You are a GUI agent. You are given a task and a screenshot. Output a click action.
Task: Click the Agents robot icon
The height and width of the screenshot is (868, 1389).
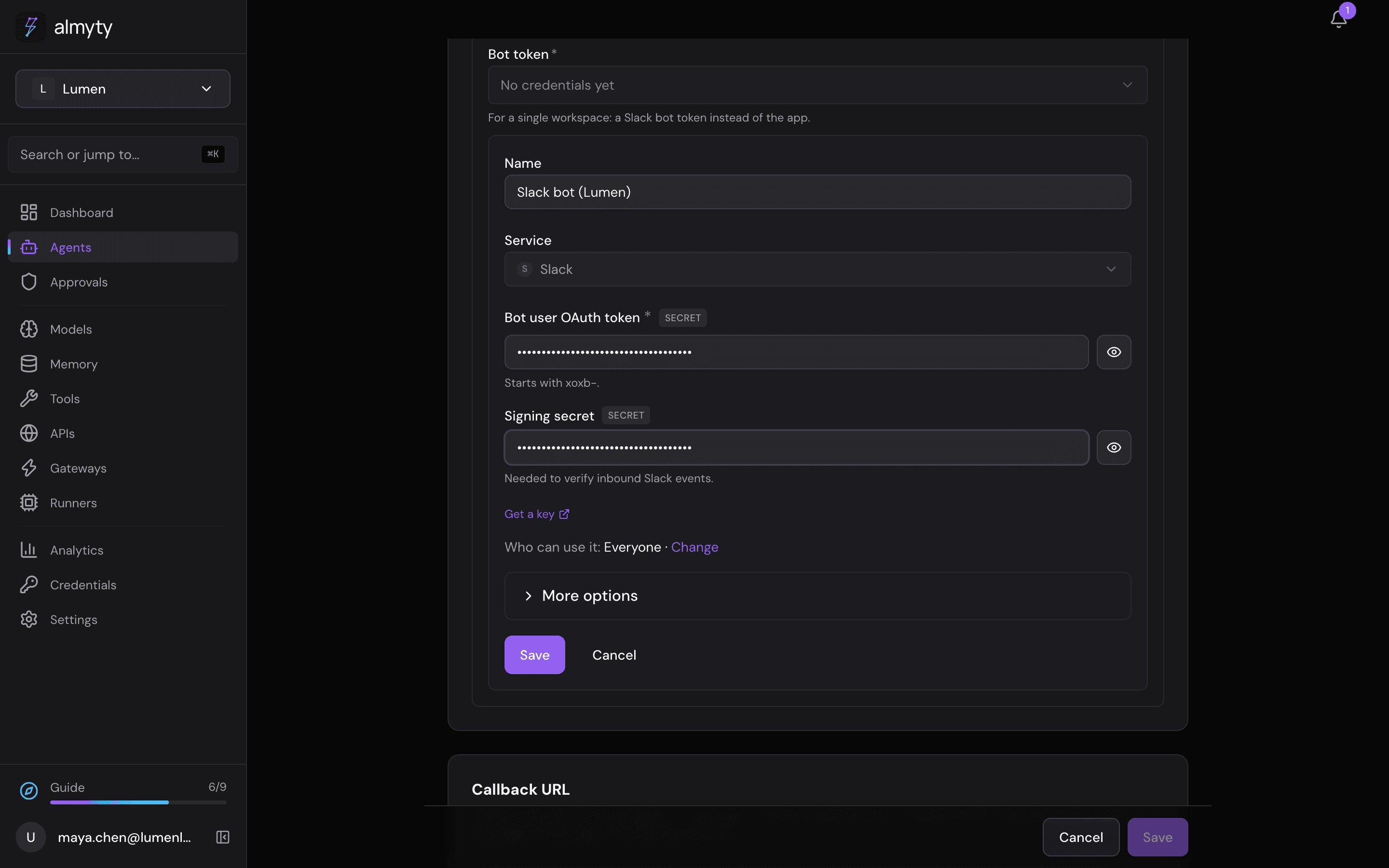[x=29, y=247]
